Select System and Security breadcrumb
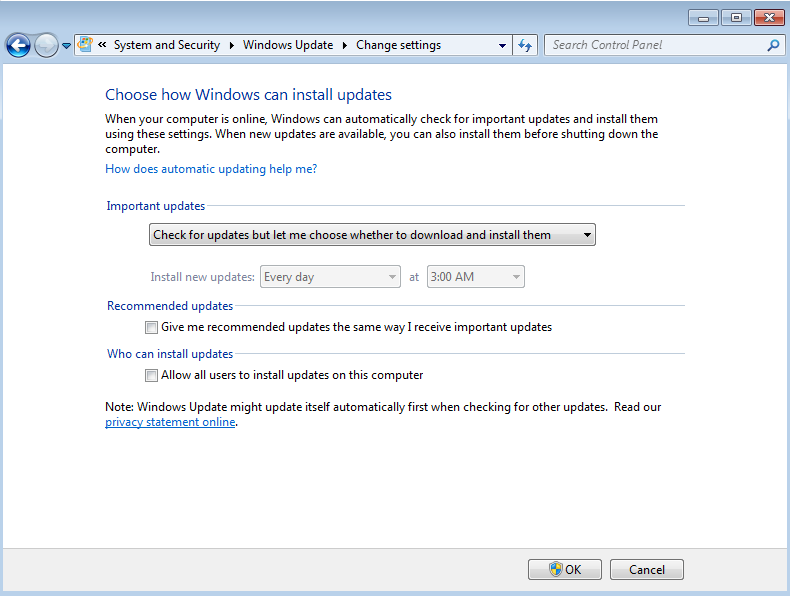The height and width of the screenshot is (596, 790). click(166, 45)
